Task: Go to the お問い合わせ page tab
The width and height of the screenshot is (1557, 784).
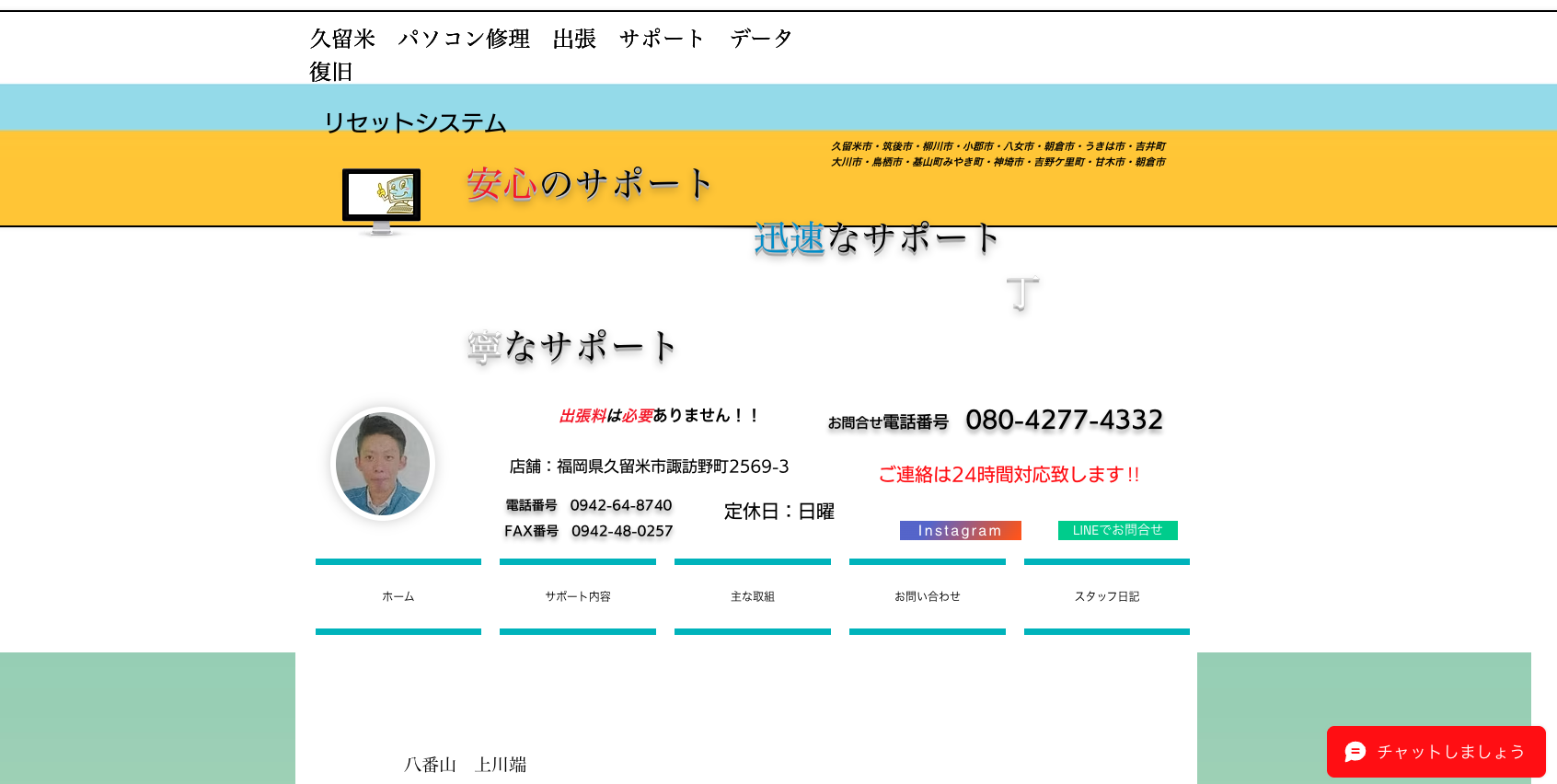Action: tap(928, 596)
